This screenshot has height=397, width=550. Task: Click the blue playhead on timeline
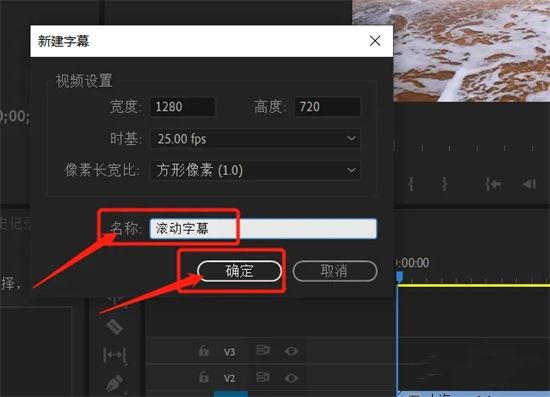click(x=400, y=276)
